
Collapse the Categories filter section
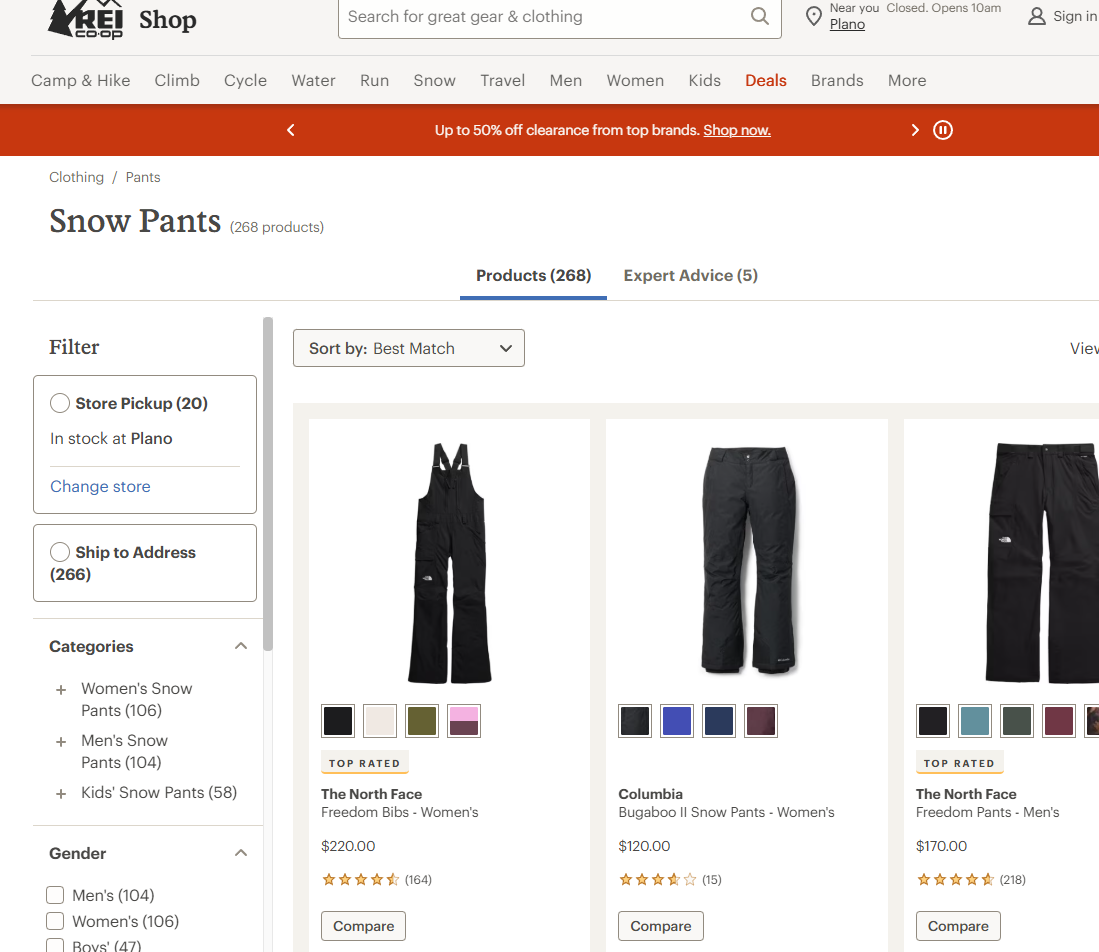tap(240, 646)
